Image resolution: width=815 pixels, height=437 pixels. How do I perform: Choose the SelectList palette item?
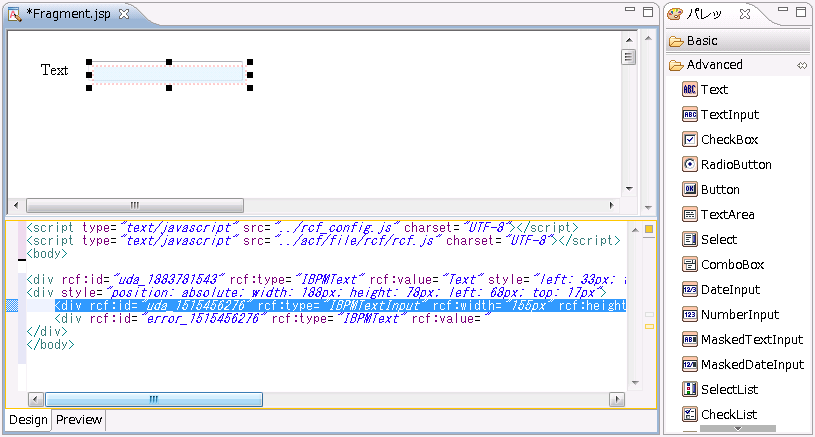coord(729,390)
